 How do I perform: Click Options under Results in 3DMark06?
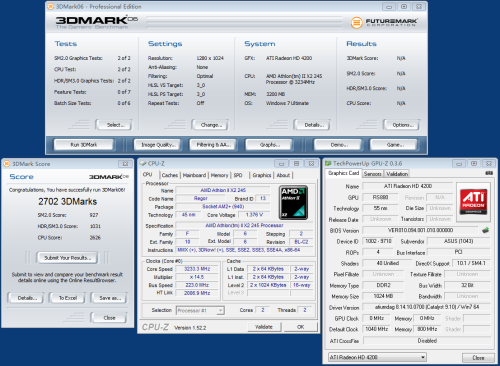coord(401,125)
